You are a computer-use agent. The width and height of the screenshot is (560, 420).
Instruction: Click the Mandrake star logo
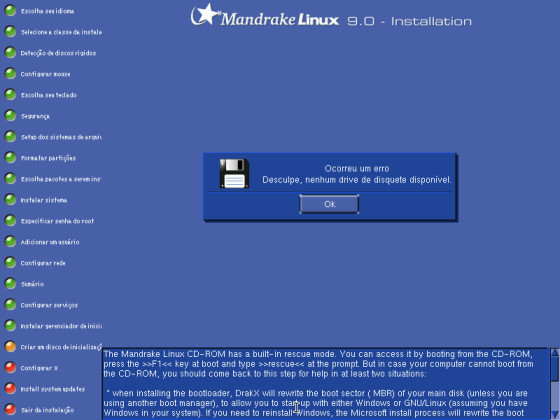pos(205,15)
